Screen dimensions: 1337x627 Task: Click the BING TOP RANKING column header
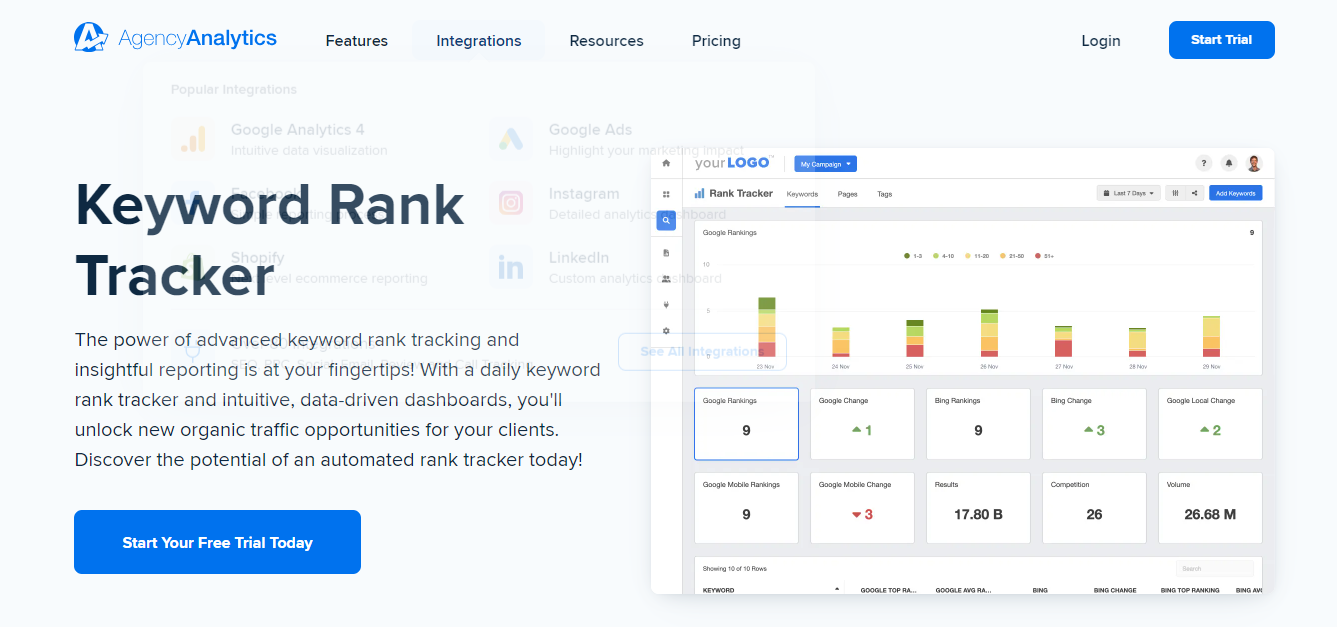pos(1190,590)
